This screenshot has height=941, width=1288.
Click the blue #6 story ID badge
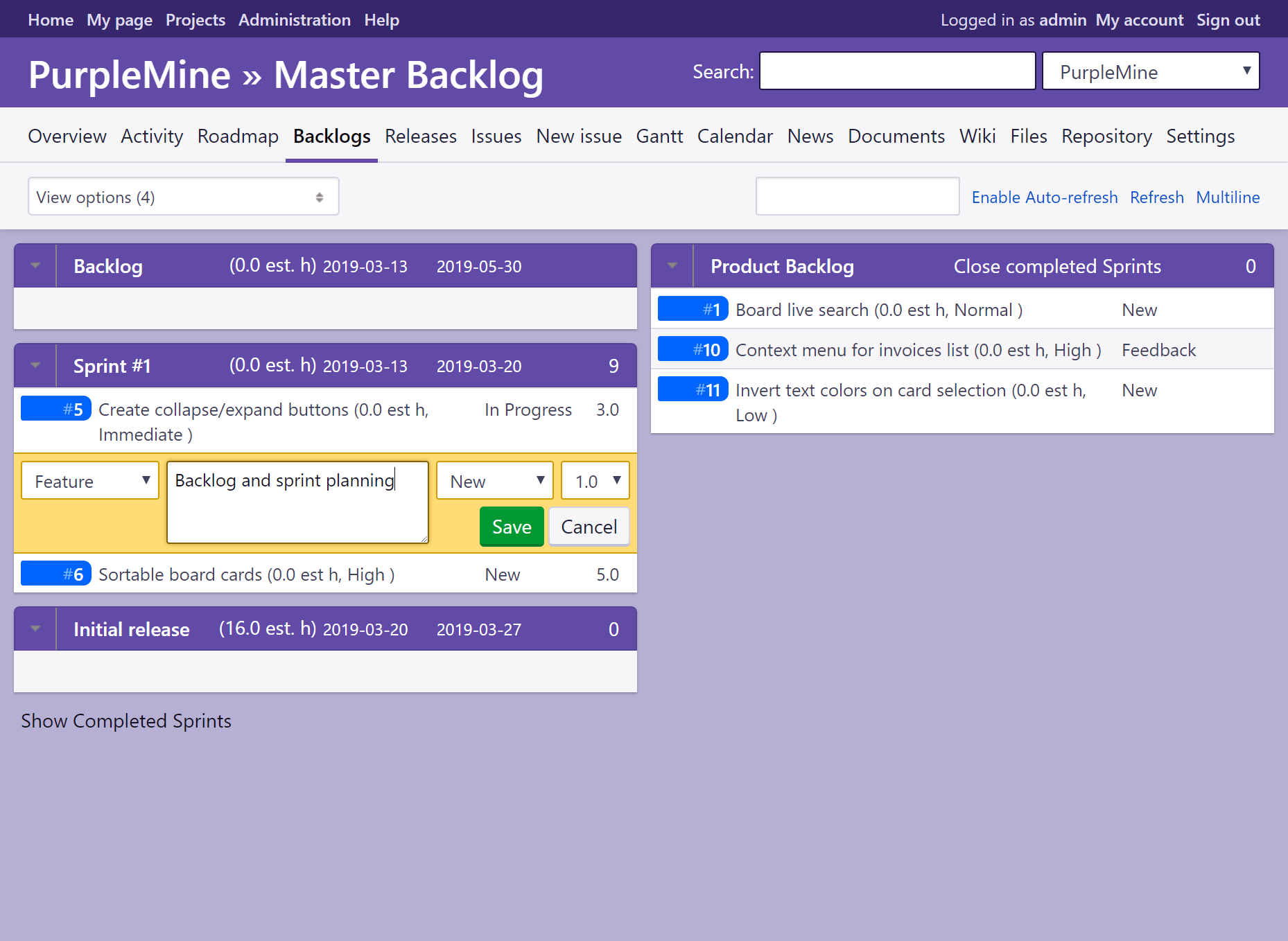[55, 574]
